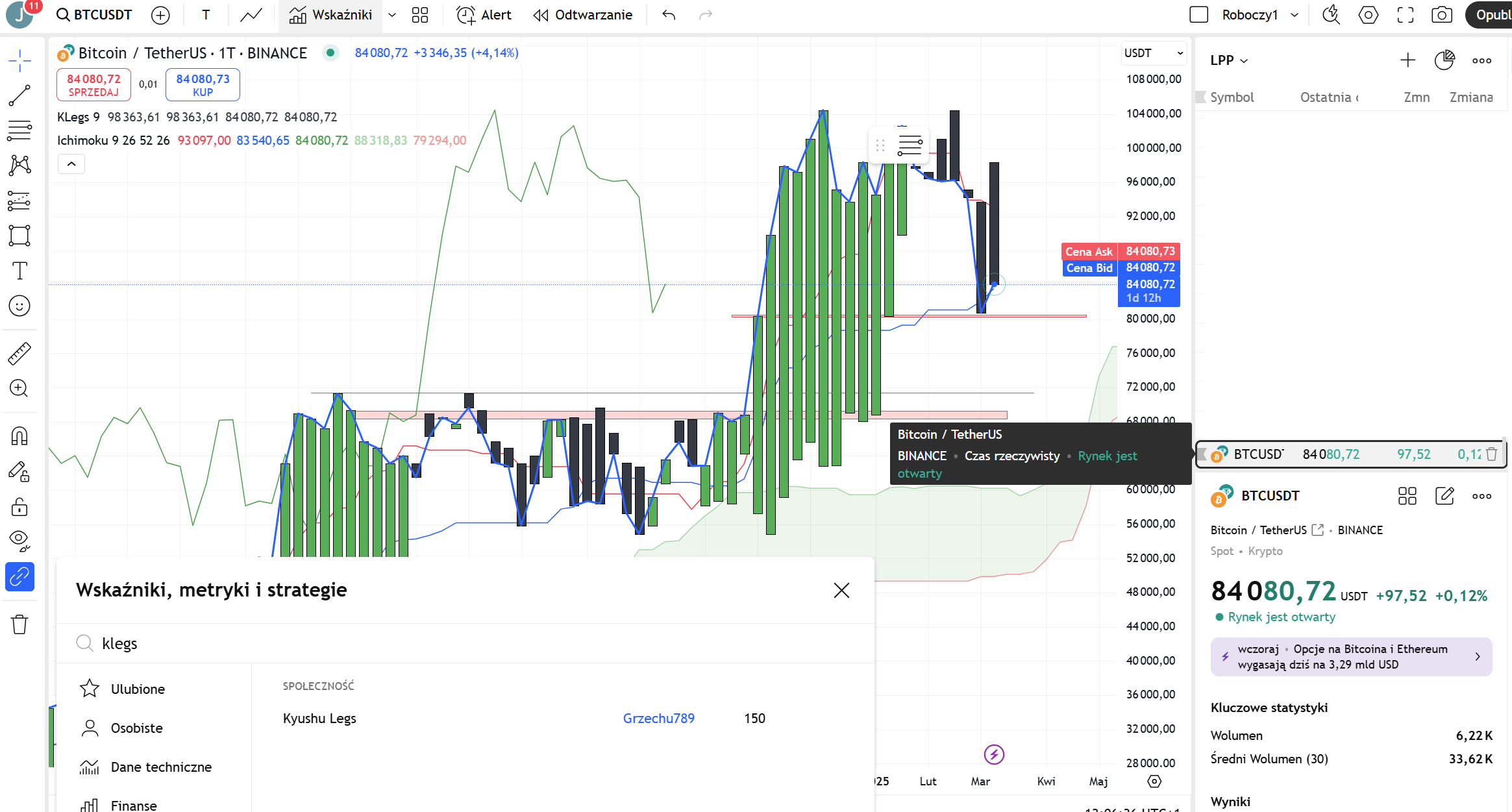Screen dimensions: 1512x812
Task: Toggle magnet mode for drawings
Action: (19, 436)
